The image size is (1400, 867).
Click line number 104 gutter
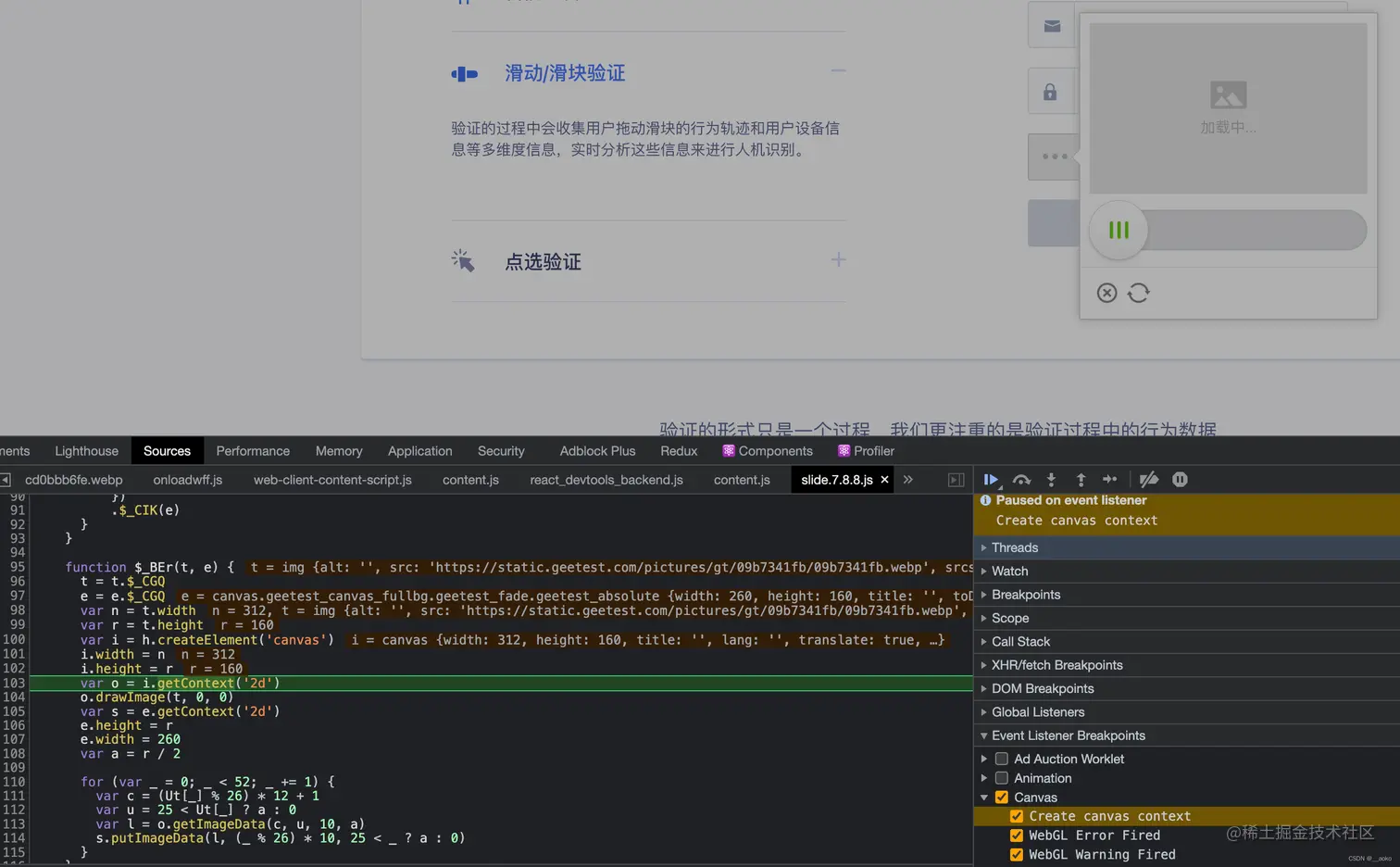[x=14, y=697]
